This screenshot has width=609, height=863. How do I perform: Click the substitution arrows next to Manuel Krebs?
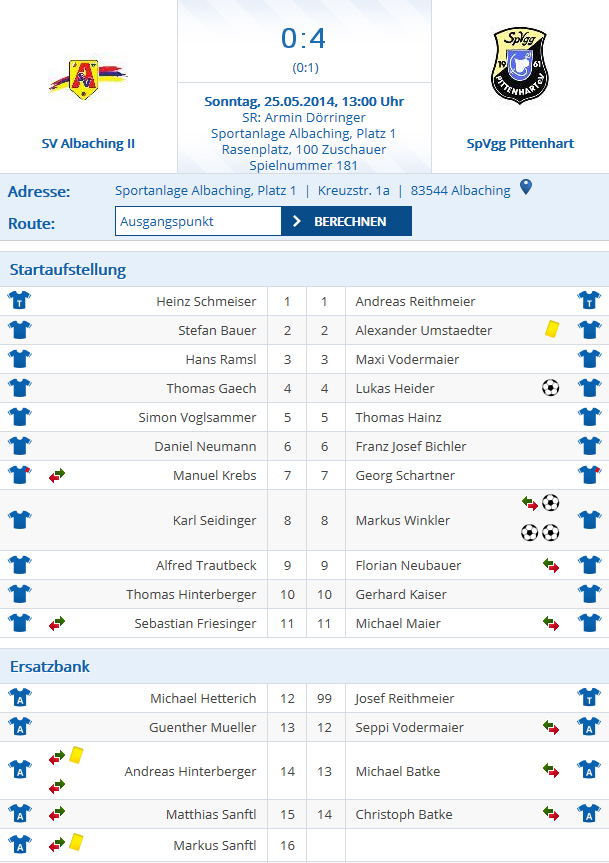(x=57, y=475)
